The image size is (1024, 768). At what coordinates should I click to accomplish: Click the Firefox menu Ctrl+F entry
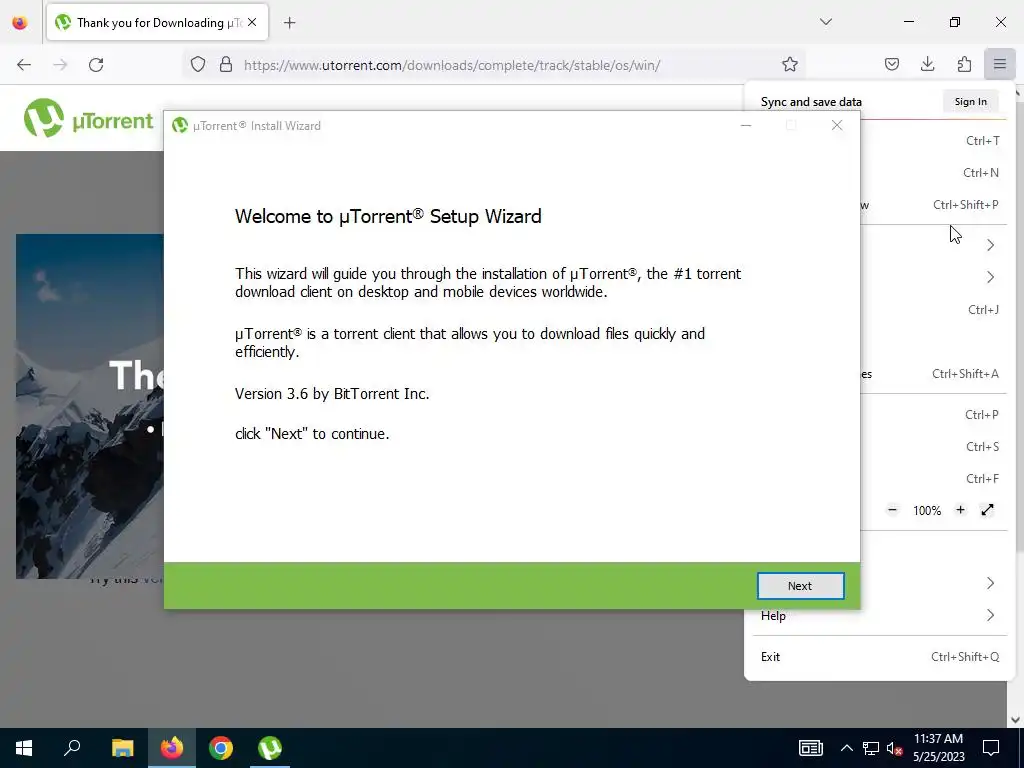point(934,479)
